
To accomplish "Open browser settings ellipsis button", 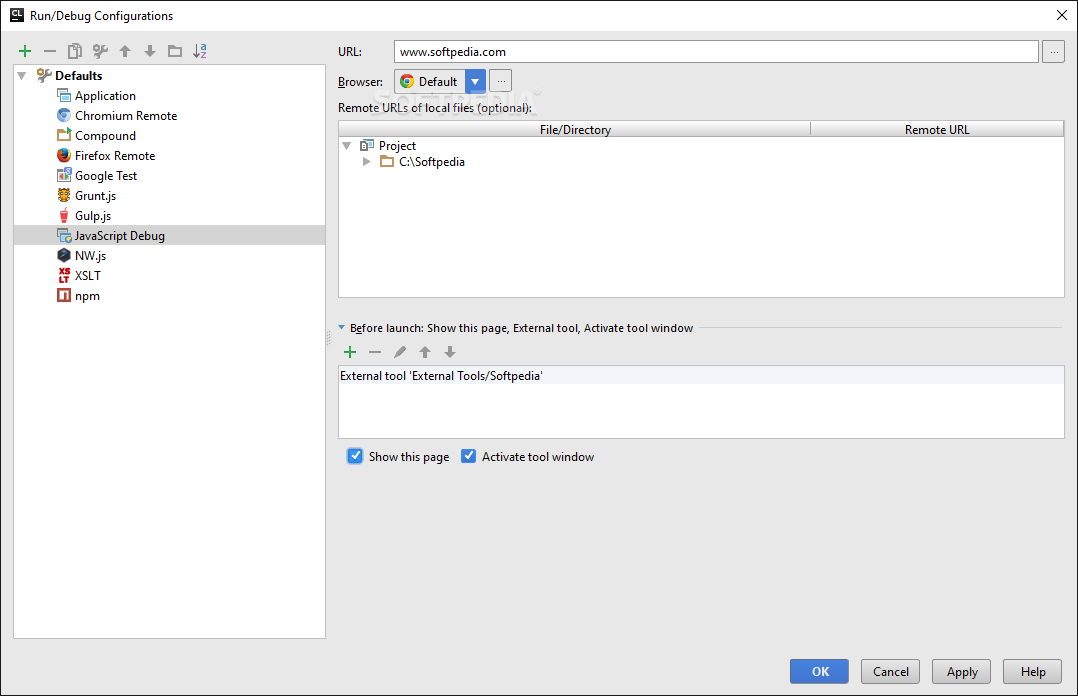I will click(500, 81).
